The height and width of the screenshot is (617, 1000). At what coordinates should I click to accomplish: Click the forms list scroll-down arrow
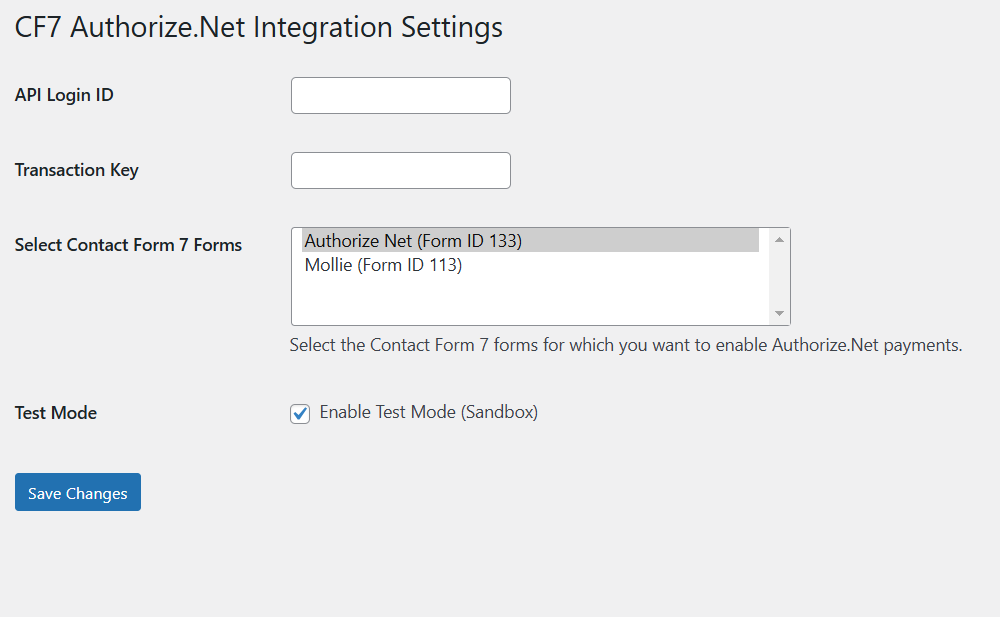pyautogui.click(x=779, y=313)
